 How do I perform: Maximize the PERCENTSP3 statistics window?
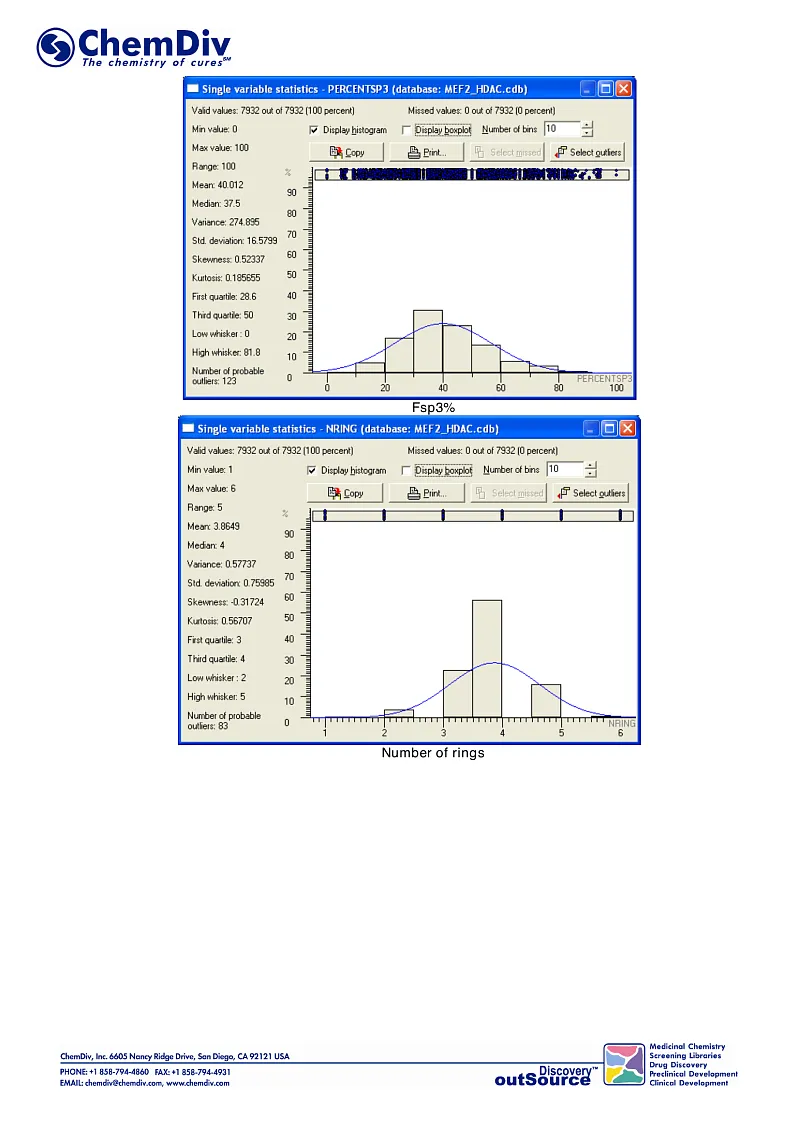(606, 89)
